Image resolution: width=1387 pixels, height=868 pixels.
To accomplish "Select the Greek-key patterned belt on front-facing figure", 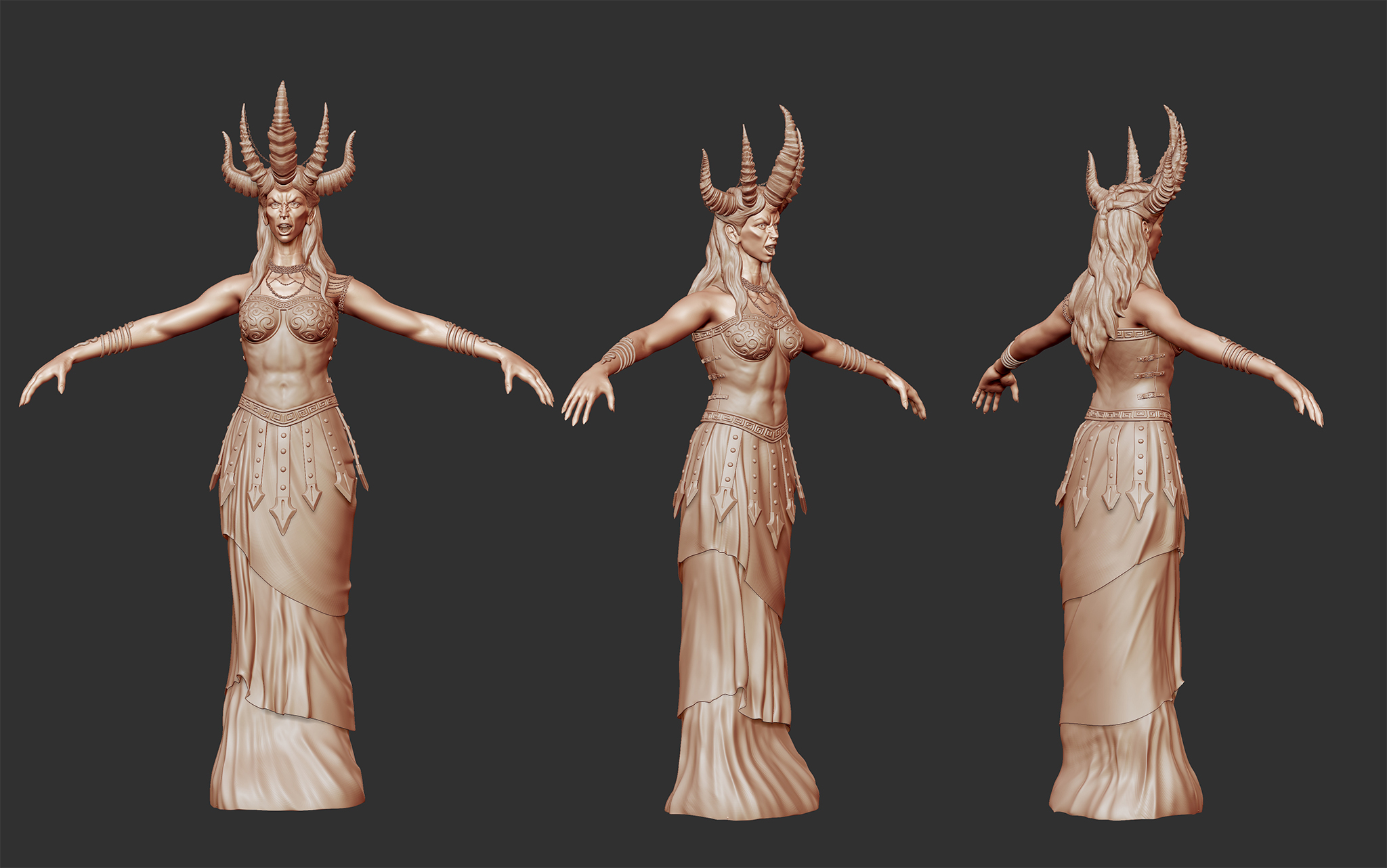I will 287,410.
